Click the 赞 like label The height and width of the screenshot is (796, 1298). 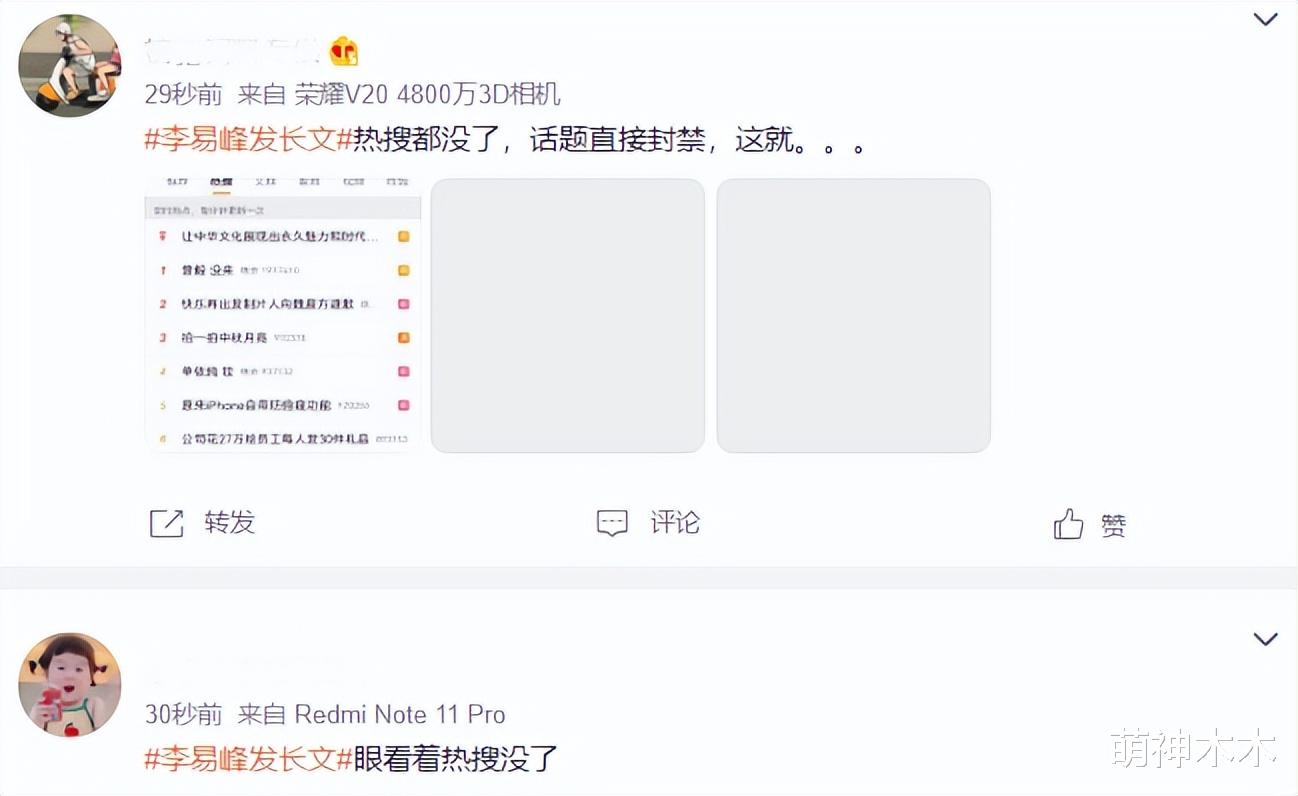1114,526
